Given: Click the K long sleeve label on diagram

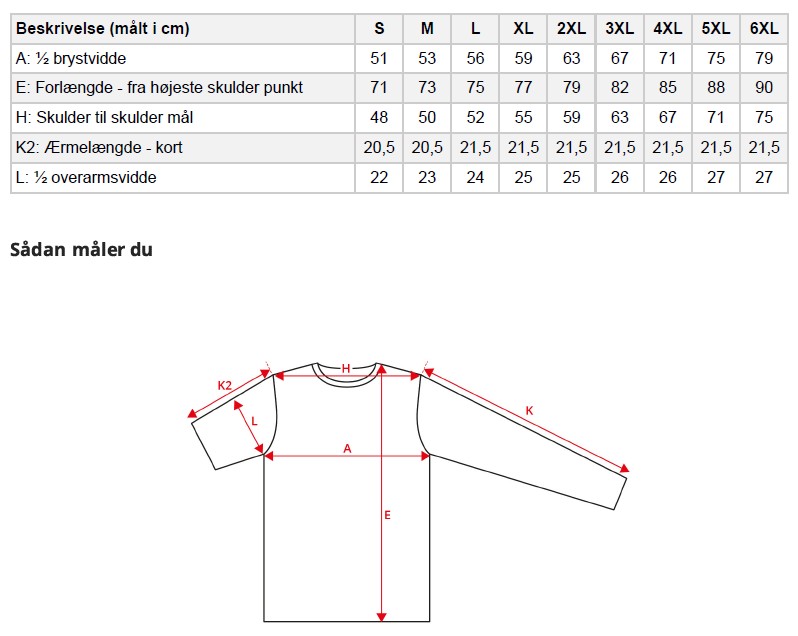Looking at the screenshot, I should pyautogui.click(x=529, y=410).
